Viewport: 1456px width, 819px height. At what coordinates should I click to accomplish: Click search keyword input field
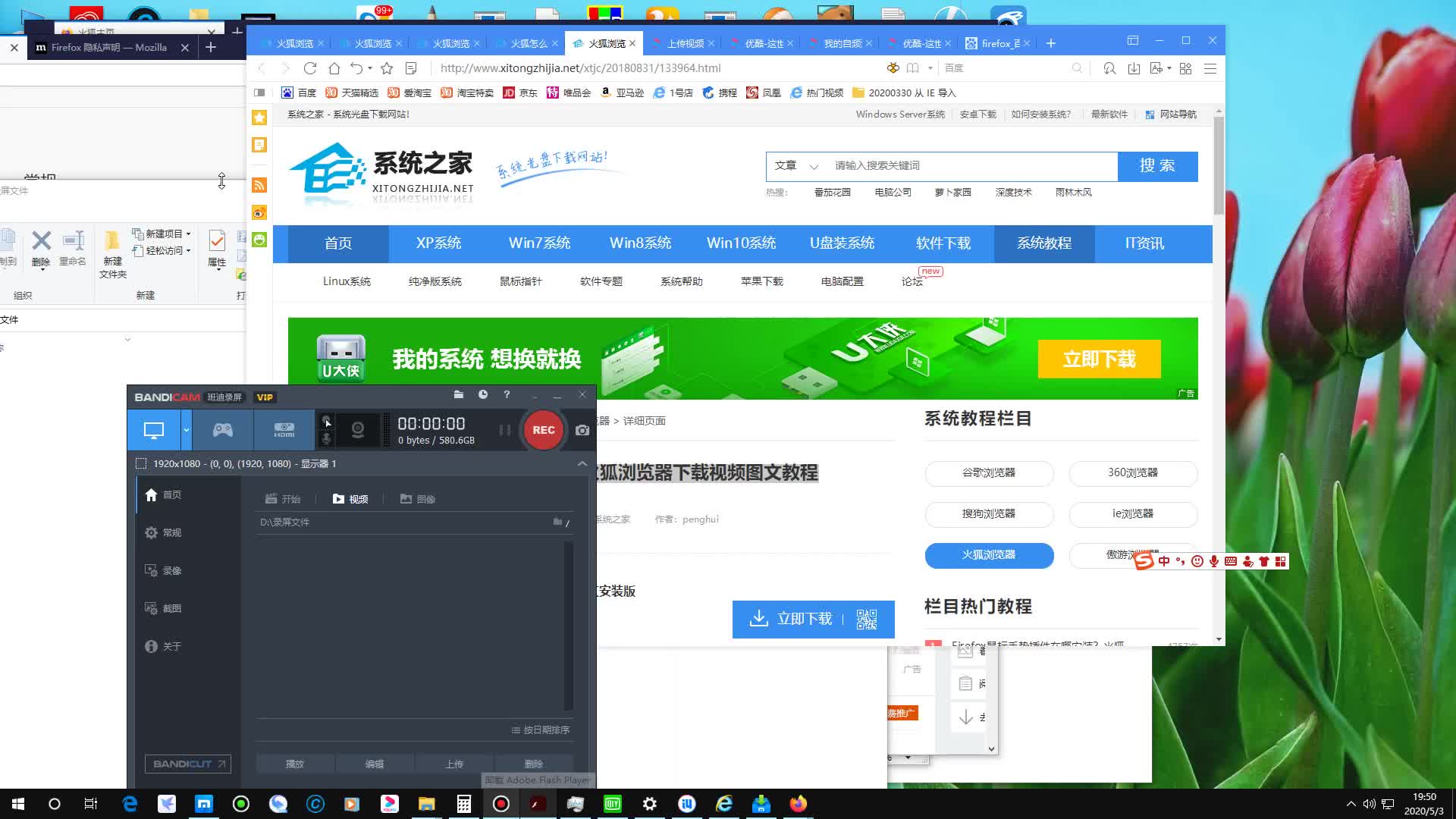click(x=971, y=165)
